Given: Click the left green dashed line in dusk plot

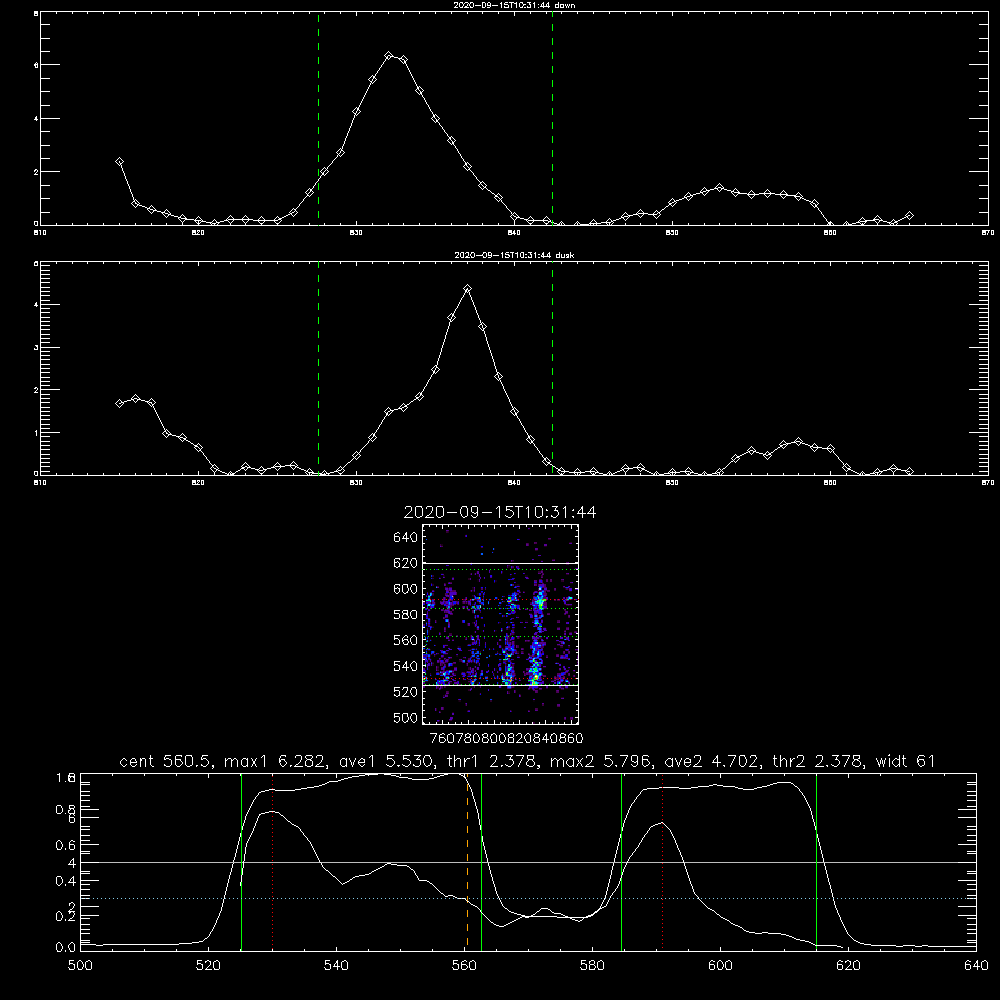Looking at the screenshot, I should click(x=318, y=368).
